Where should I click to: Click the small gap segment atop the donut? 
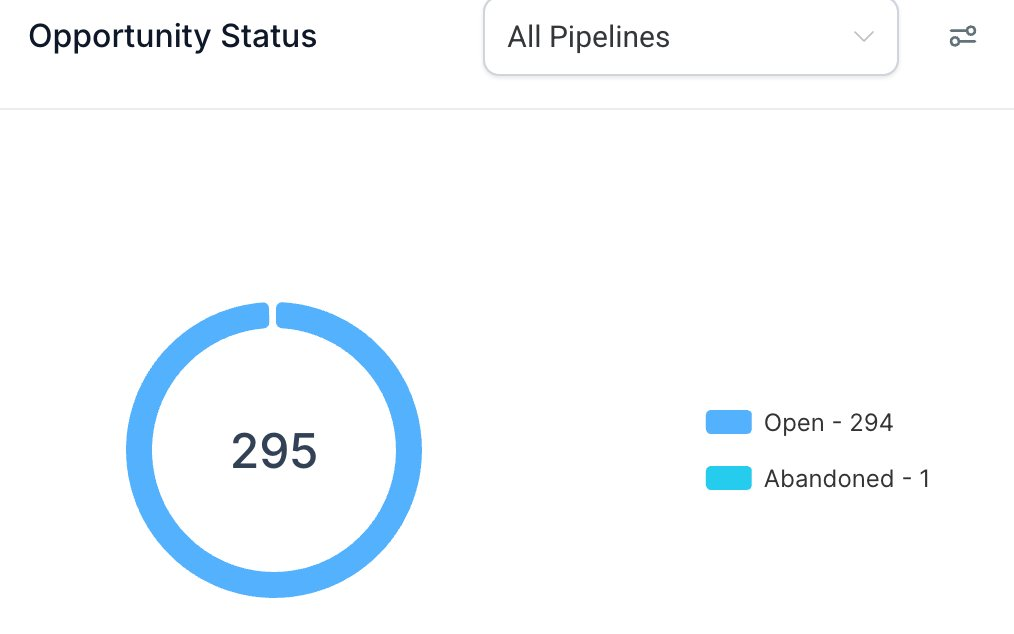pyautogui.click(x=273, y=314)
